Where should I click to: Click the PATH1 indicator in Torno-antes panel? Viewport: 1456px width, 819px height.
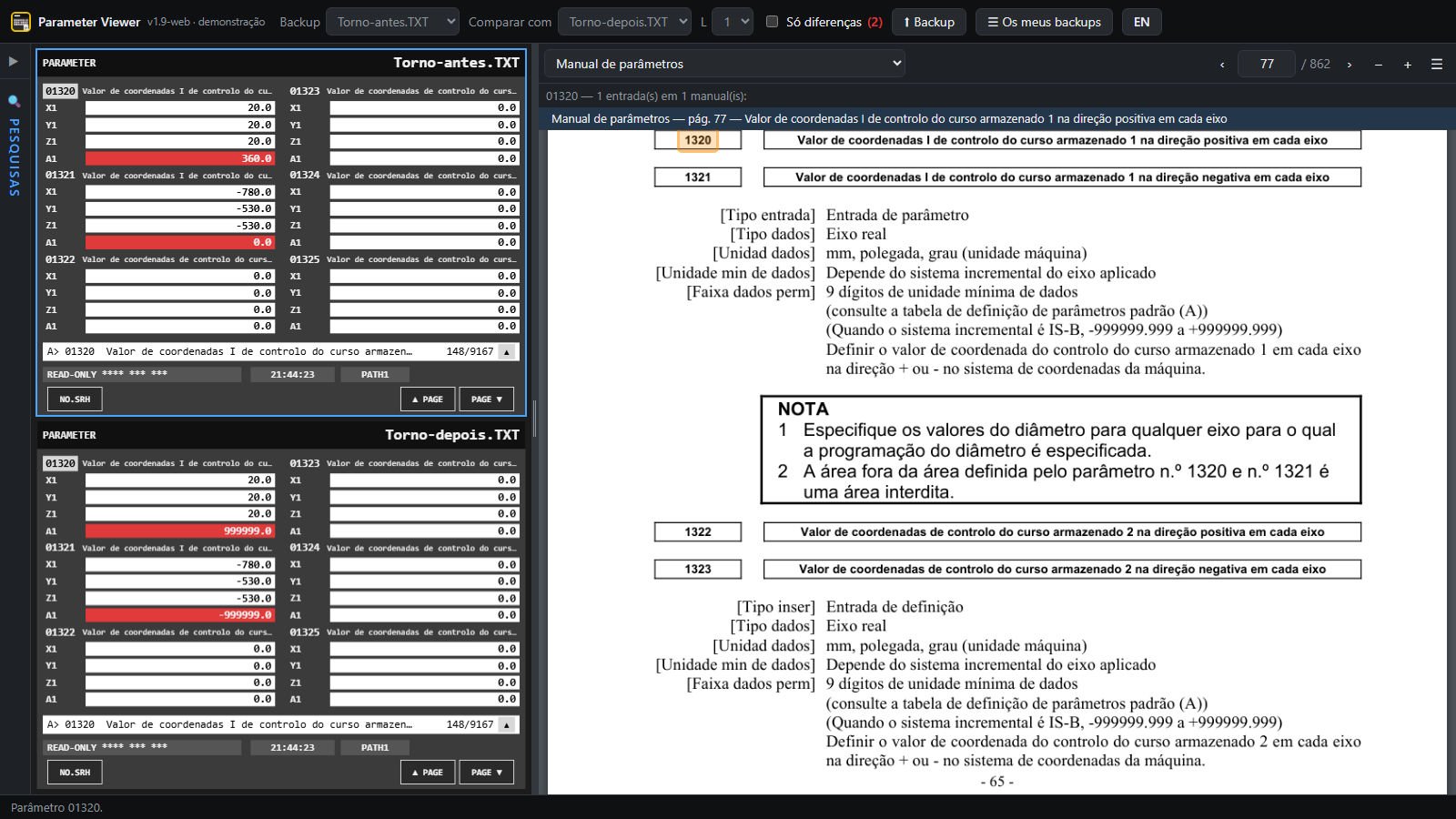pos(375,375)
